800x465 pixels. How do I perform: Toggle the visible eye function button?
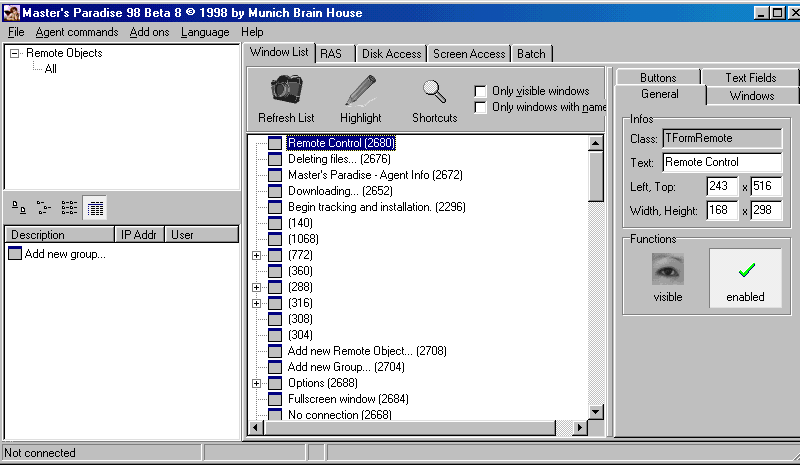point(667,277)
